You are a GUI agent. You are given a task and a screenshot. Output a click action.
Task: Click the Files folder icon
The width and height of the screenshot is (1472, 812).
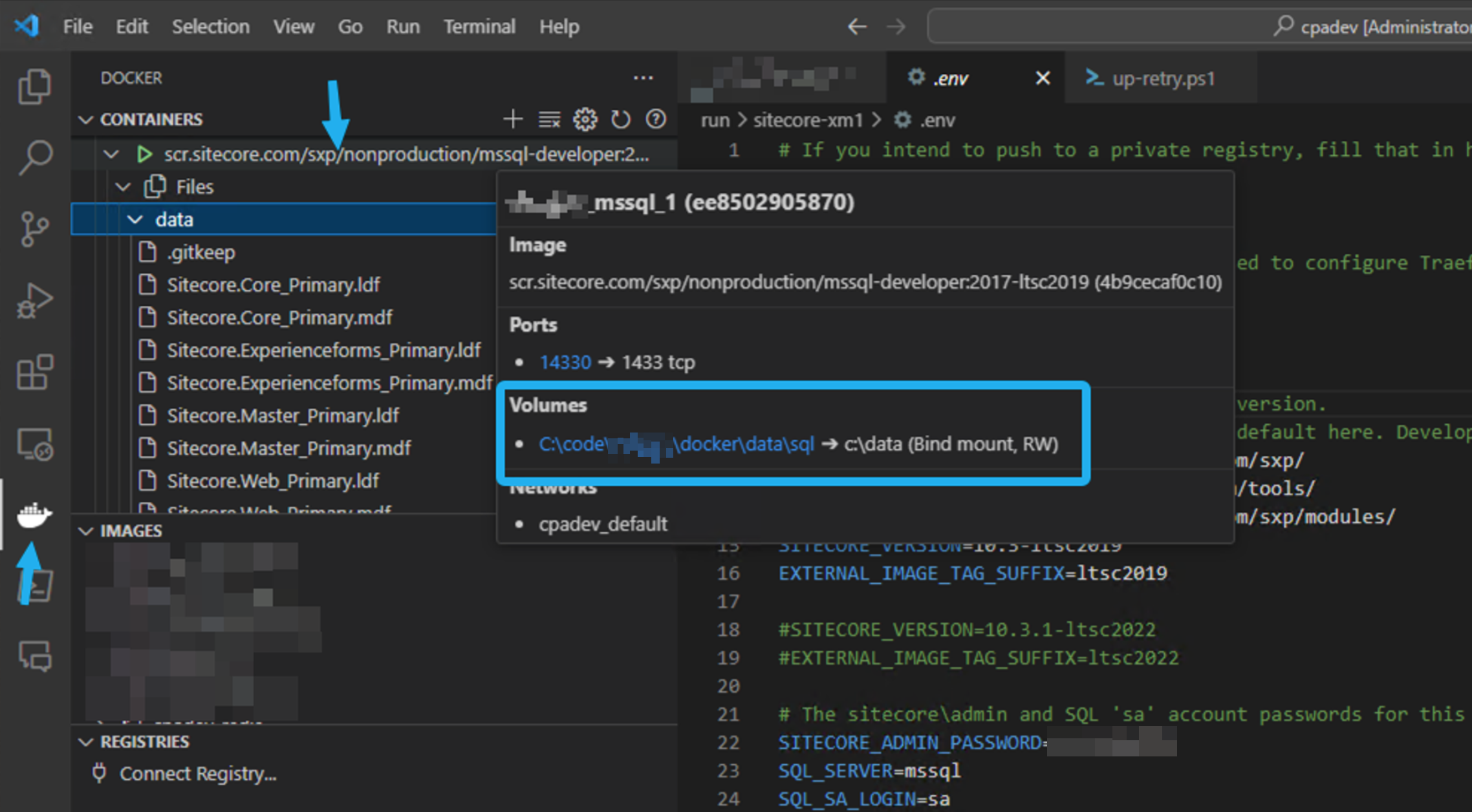point(155,187)
